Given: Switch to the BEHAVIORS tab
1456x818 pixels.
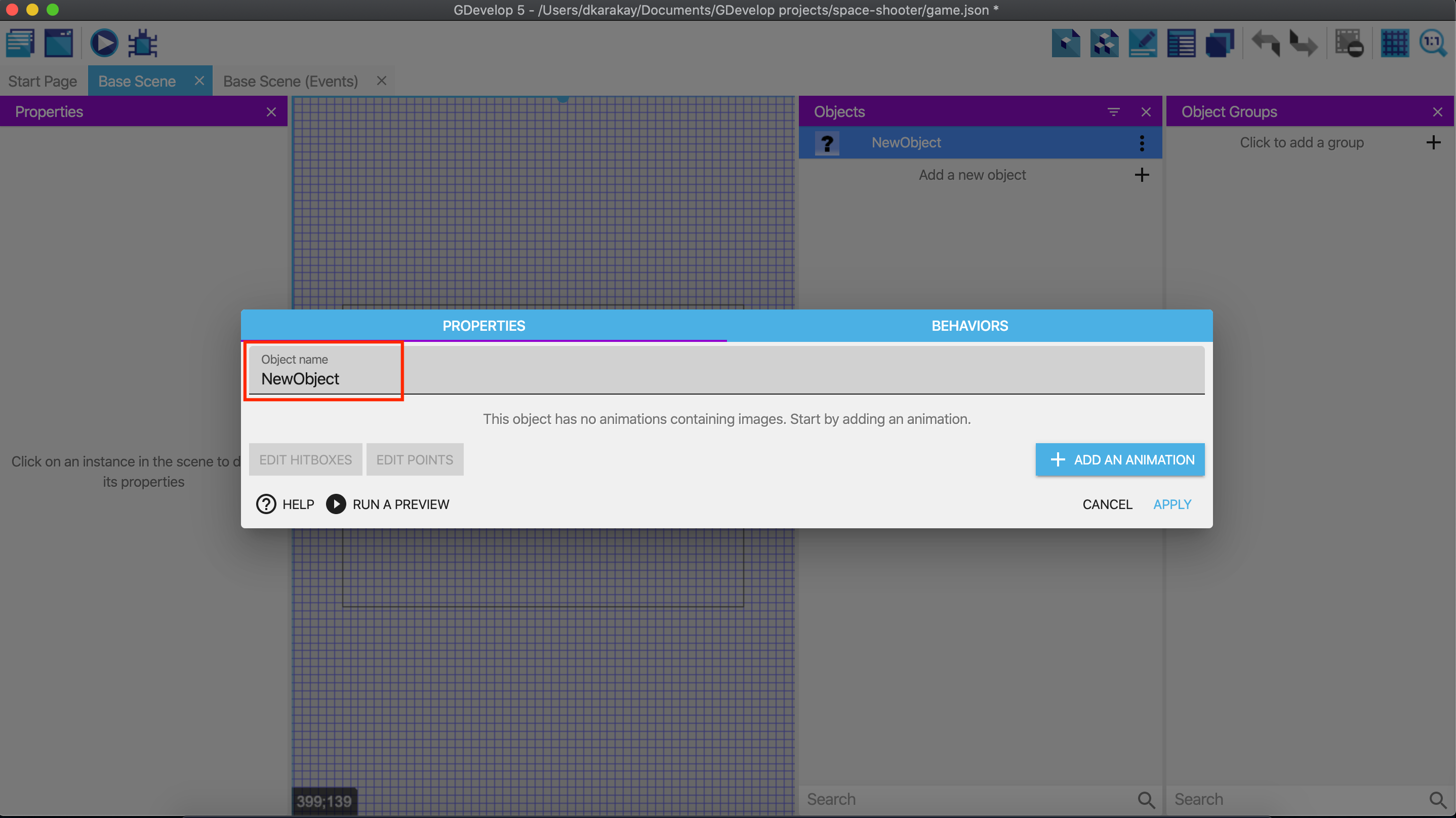Looking at the screenshot, I should [x=969, y=326].
